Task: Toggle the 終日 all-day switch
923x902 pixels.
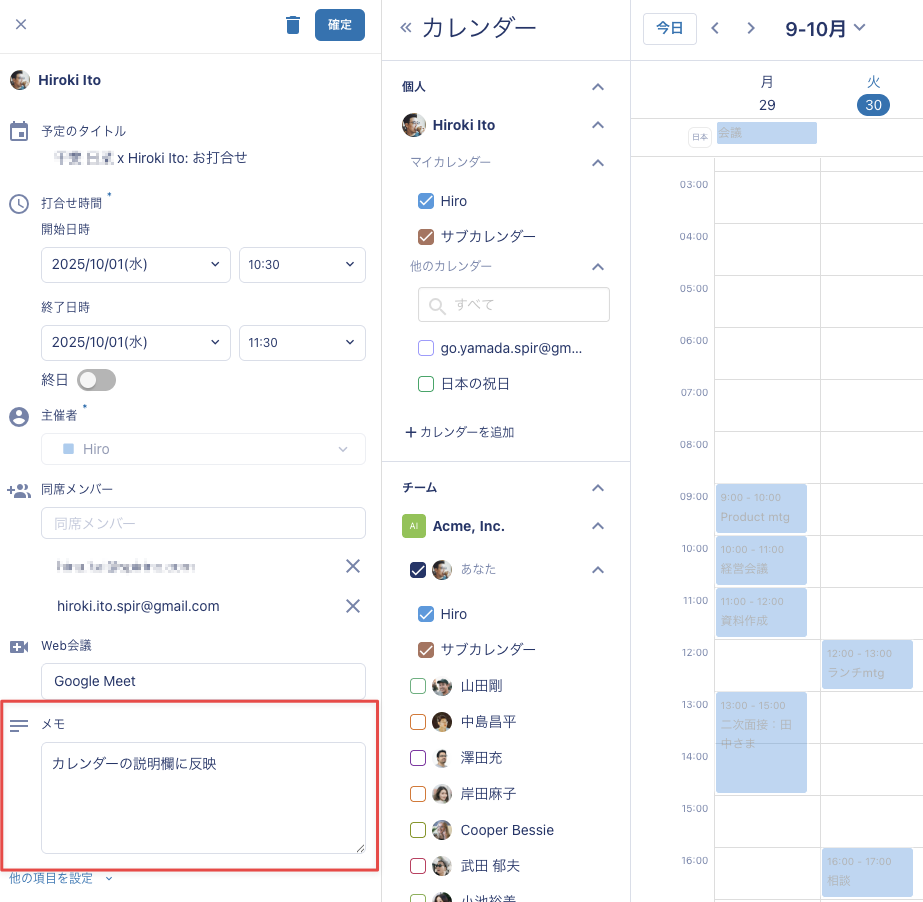Action: 97,380
